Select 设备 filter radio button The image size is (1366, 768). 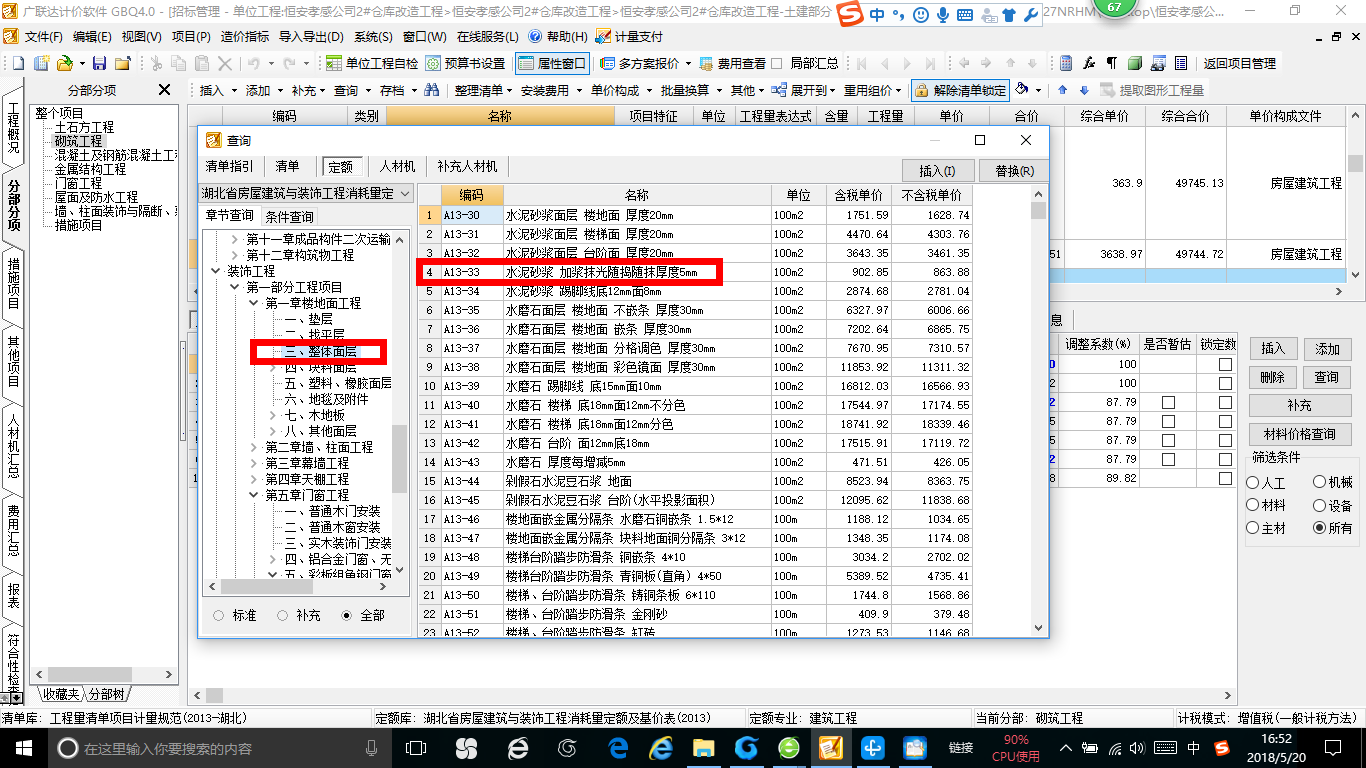coord(1319,506)
